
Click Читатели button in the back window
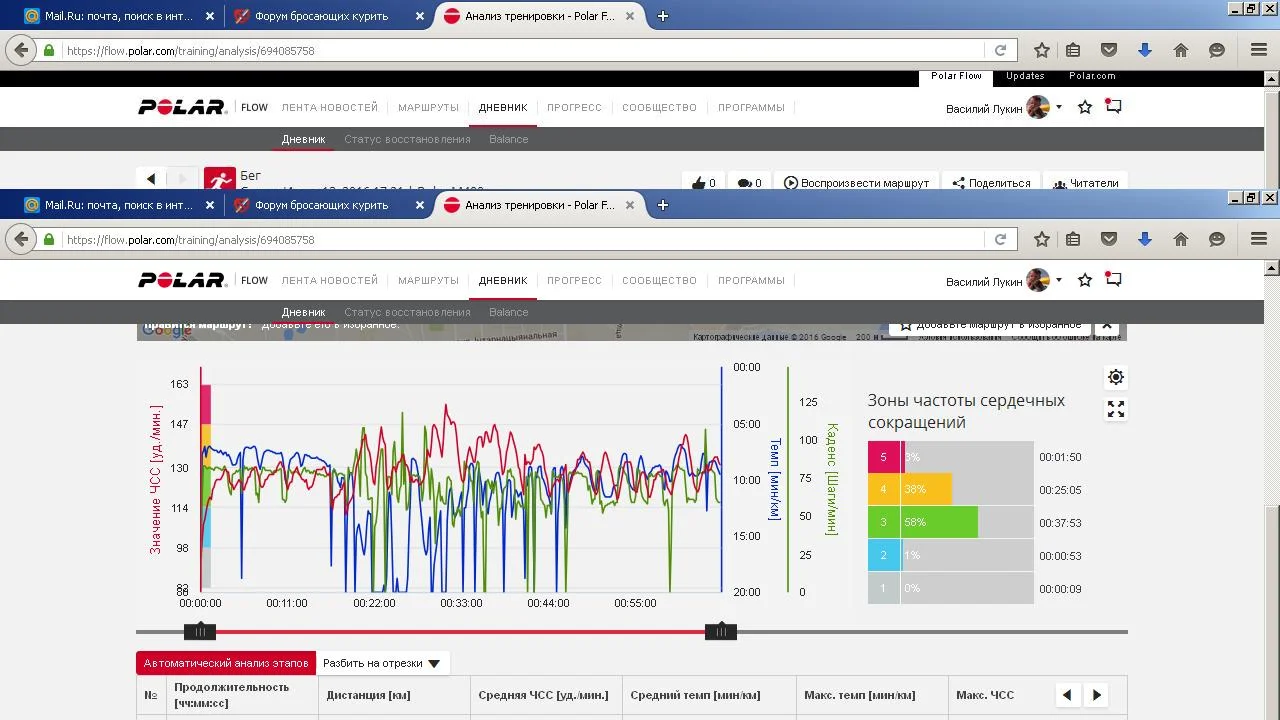click(x=1085, y=183)
